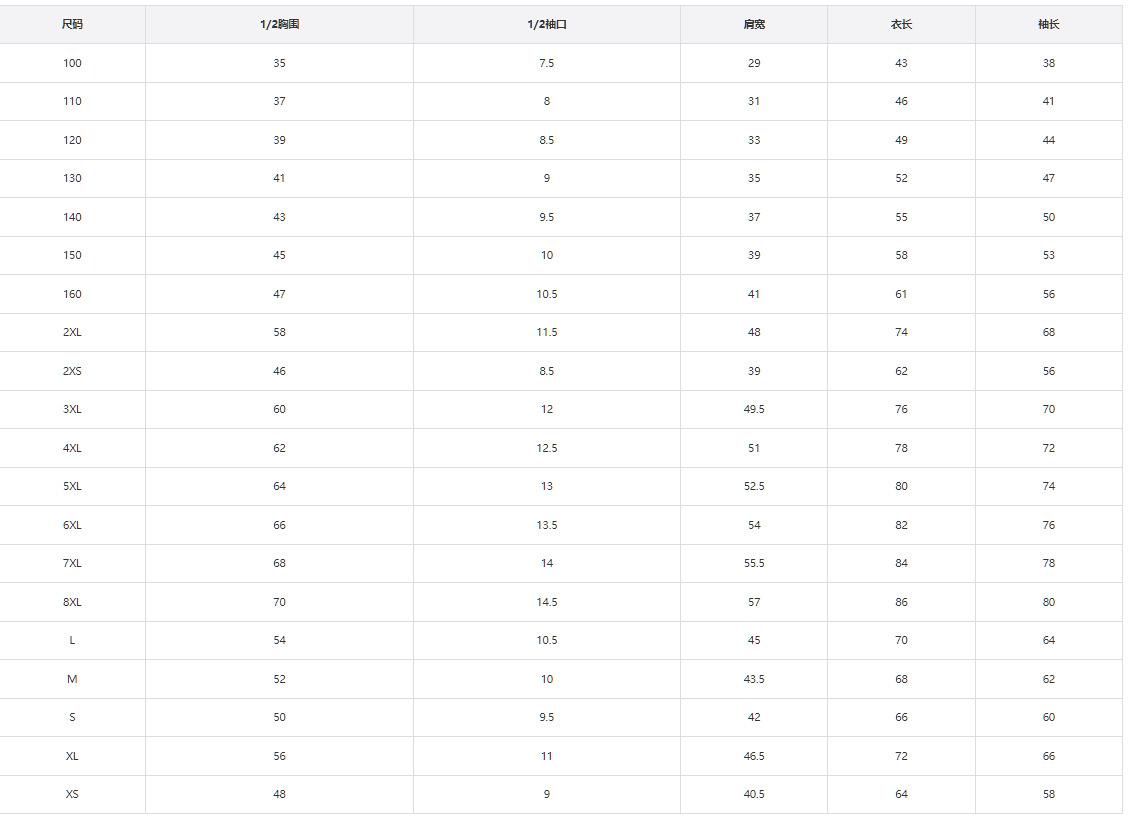The width and height of the screenshot is (1130, 818).
Task: Select the size 100 row label
Action: 72,63
